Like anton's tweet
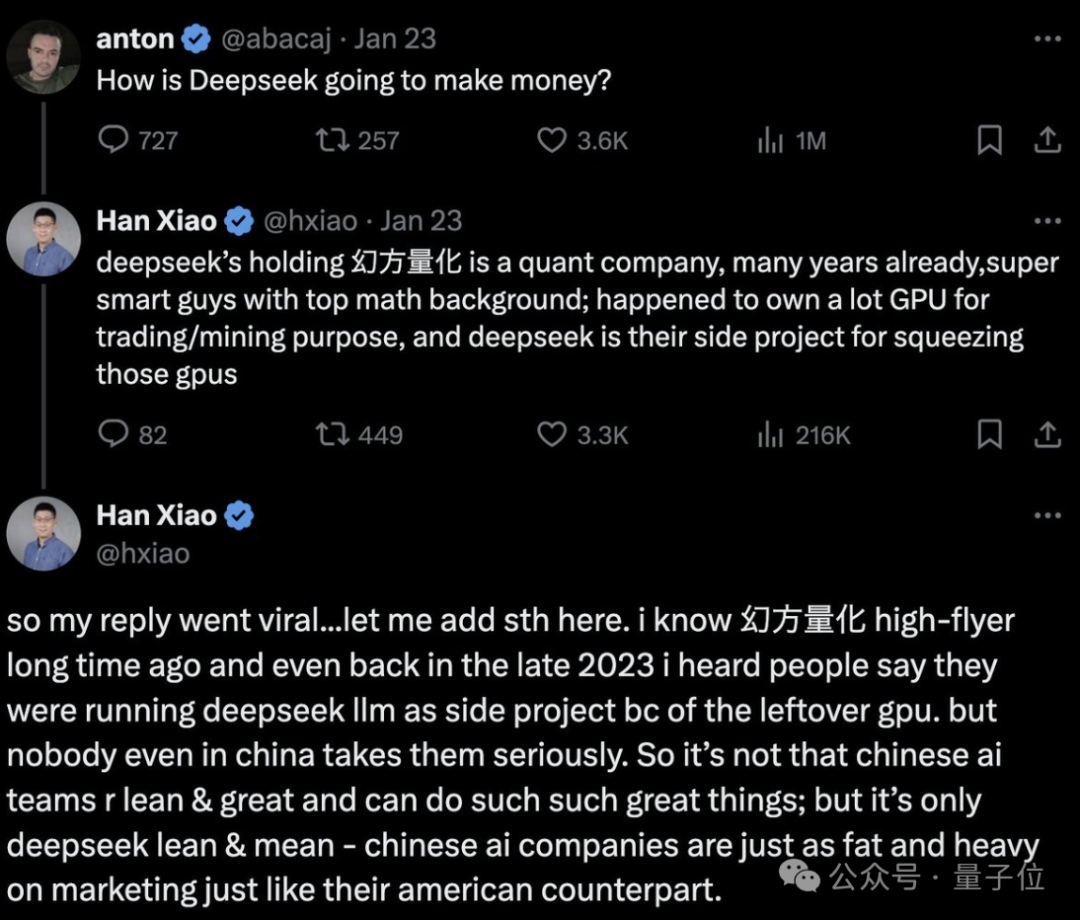The width and height of the screenshot is (1080, 920). coord(552,141)
